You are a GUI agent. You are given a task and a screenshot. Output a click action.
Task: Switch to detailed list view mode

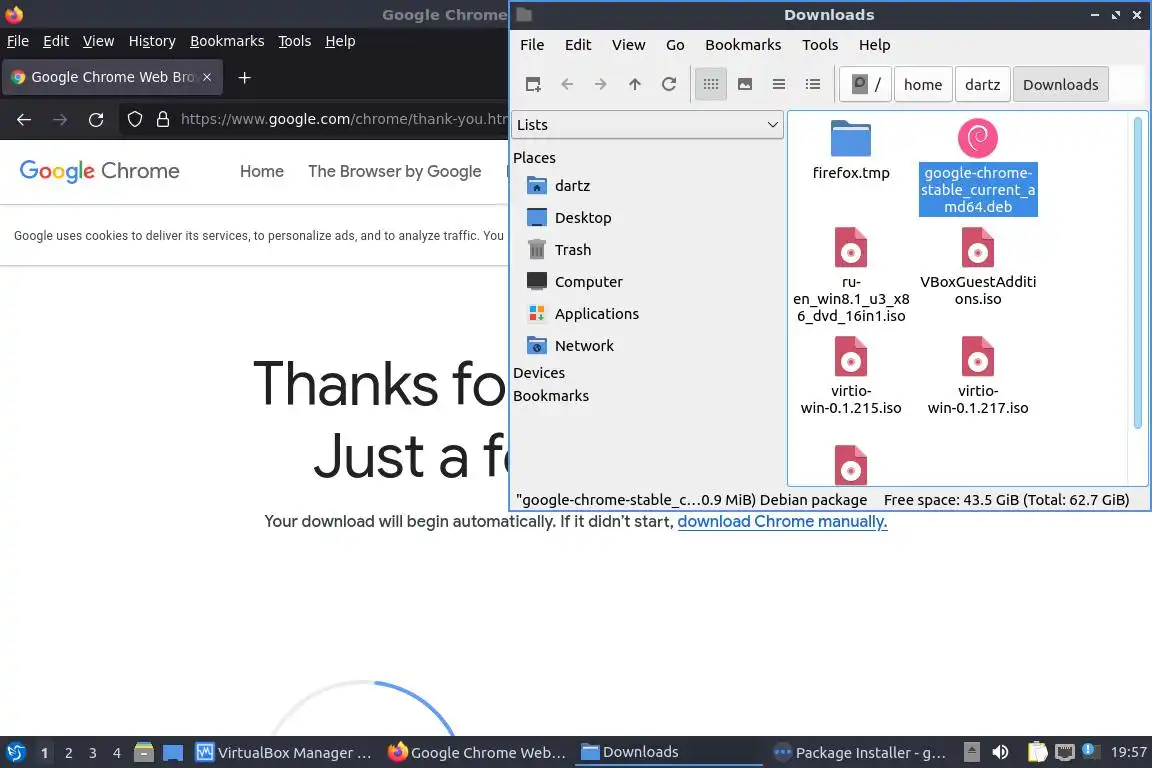point(813,85)
